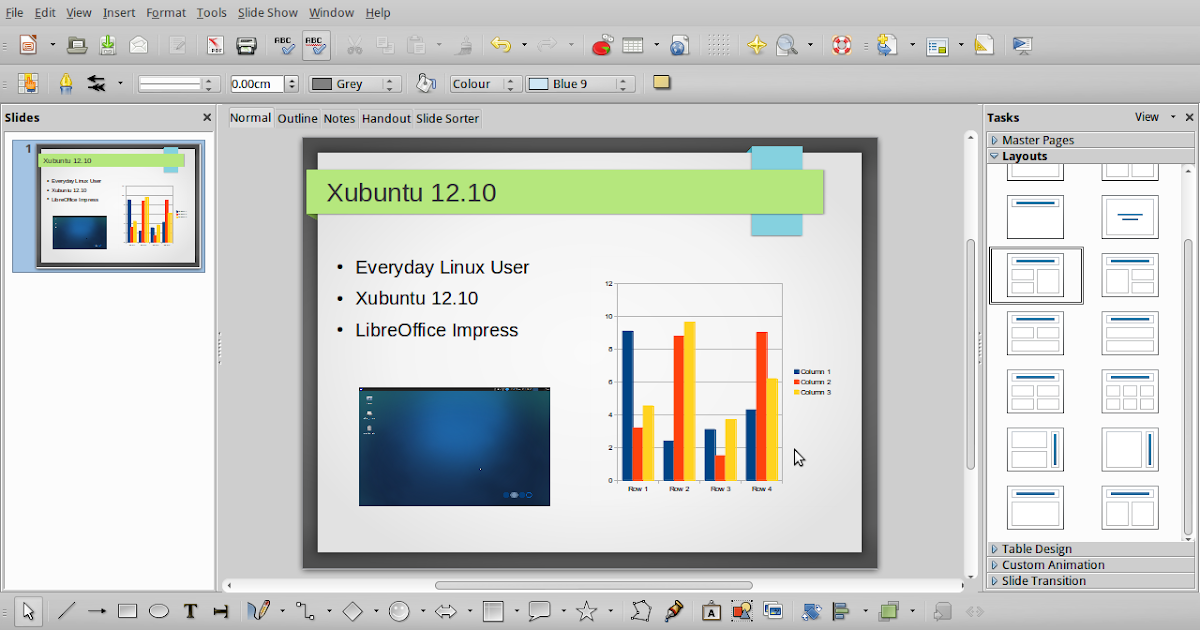Insert a text box
This screenshot has height=630, width=1200.
(x=190, y=610)
